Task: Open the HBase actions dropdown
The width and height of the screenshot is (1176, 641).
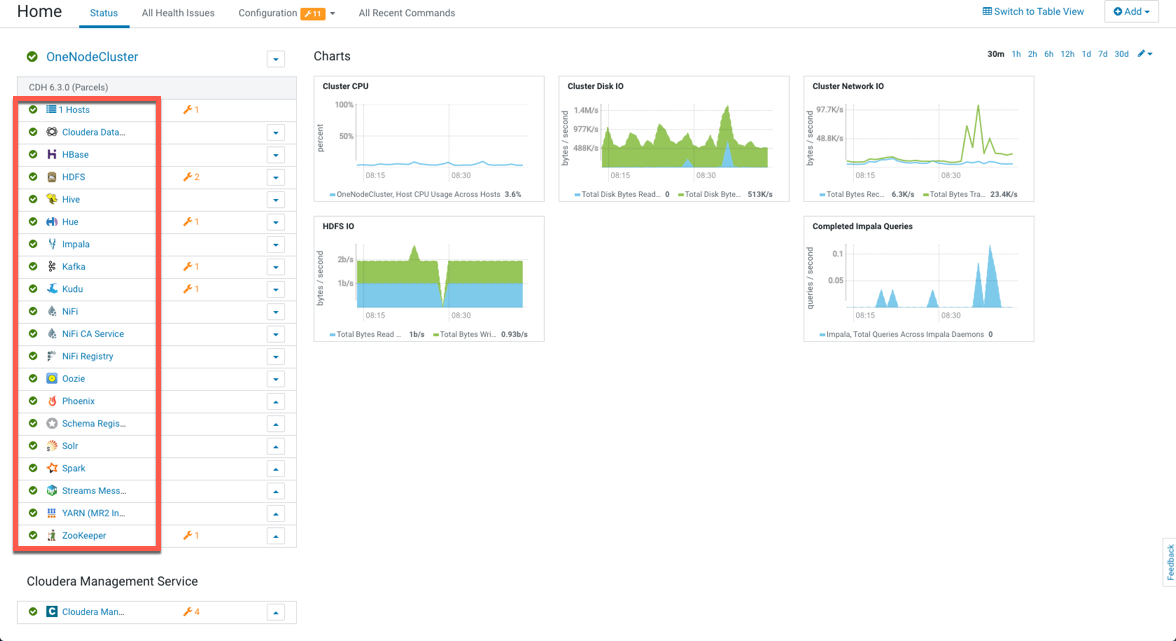Action: click(276, 155)
